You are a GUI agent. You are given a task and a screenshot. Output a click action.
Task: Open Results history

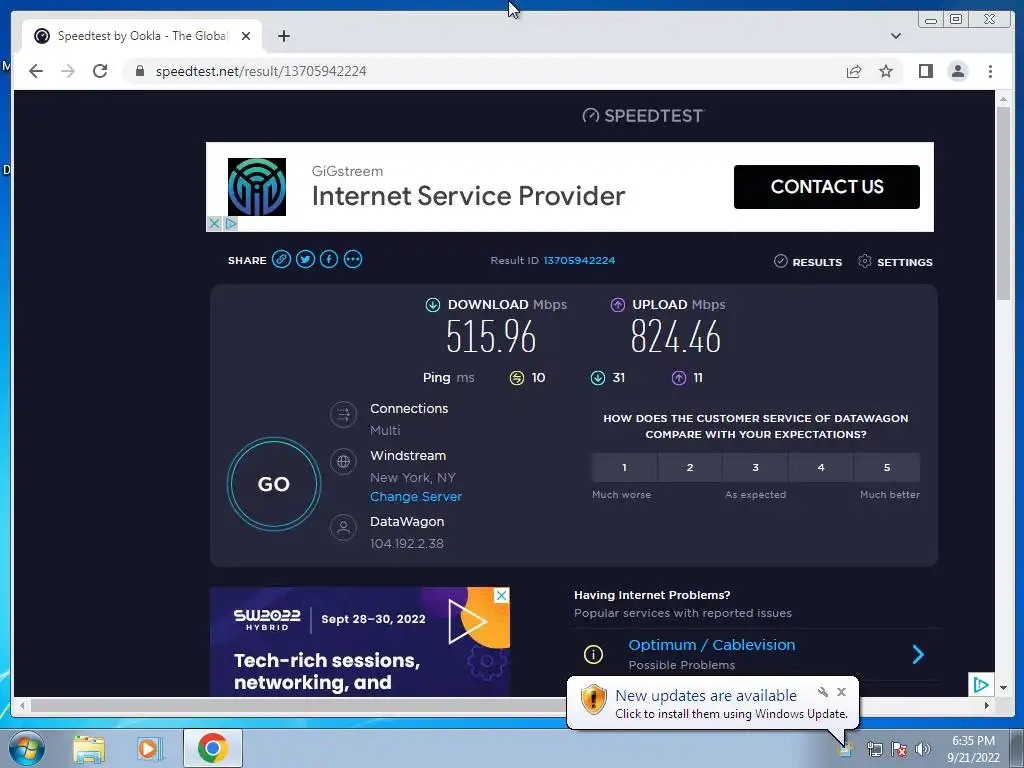coord(808,261)
